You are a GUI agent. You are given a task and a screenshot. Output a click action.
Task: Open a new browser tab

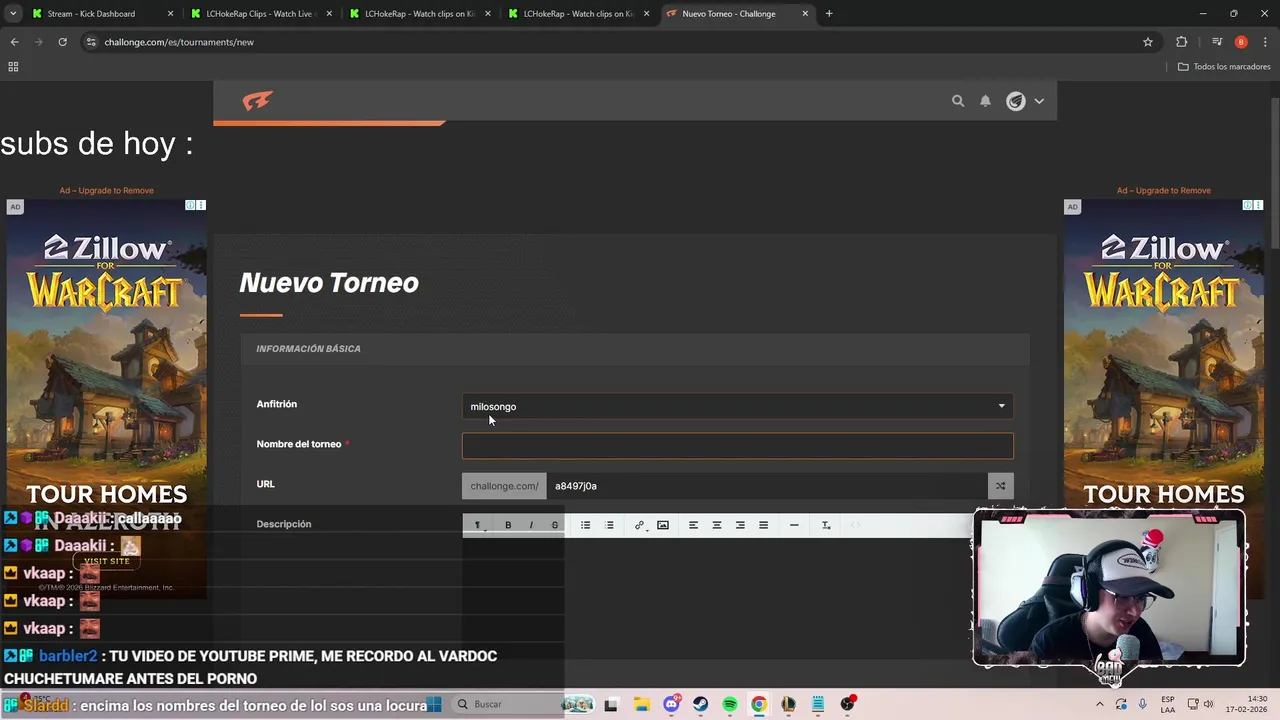click(829, 14)
